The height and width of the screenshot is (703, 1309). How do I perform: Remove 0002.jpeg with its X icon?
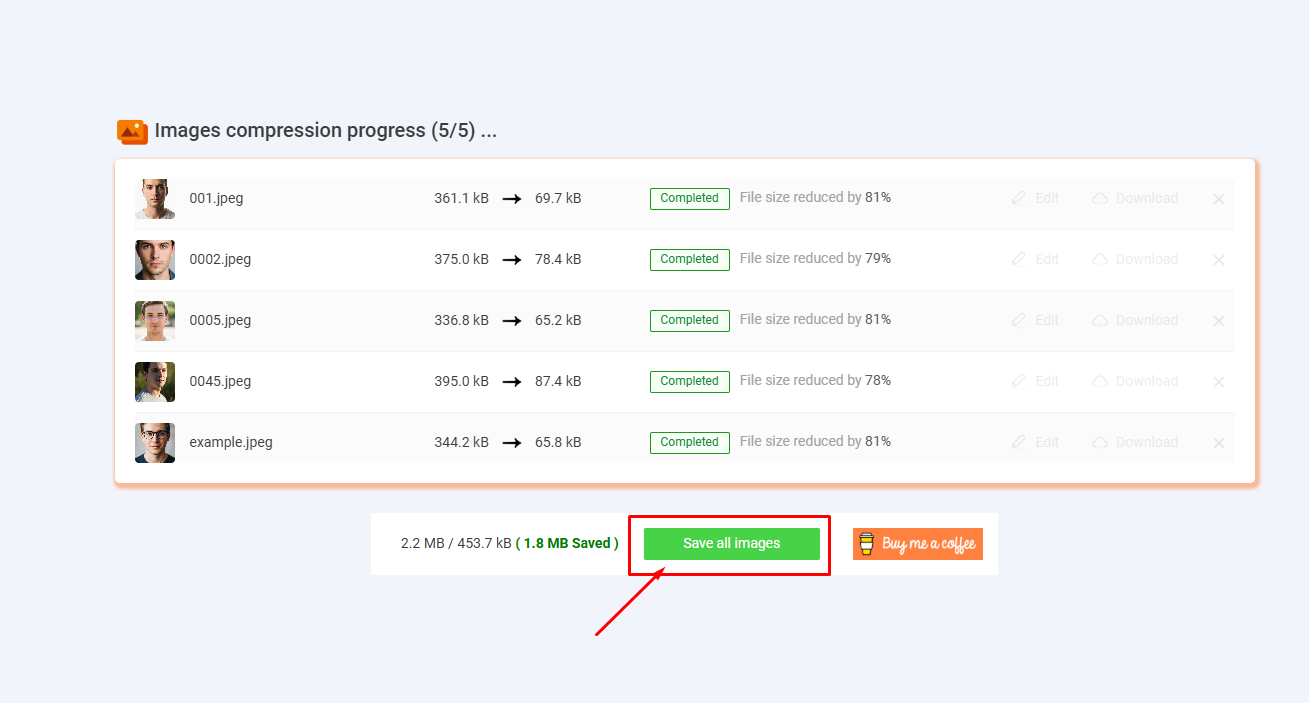click(1219, 260)
